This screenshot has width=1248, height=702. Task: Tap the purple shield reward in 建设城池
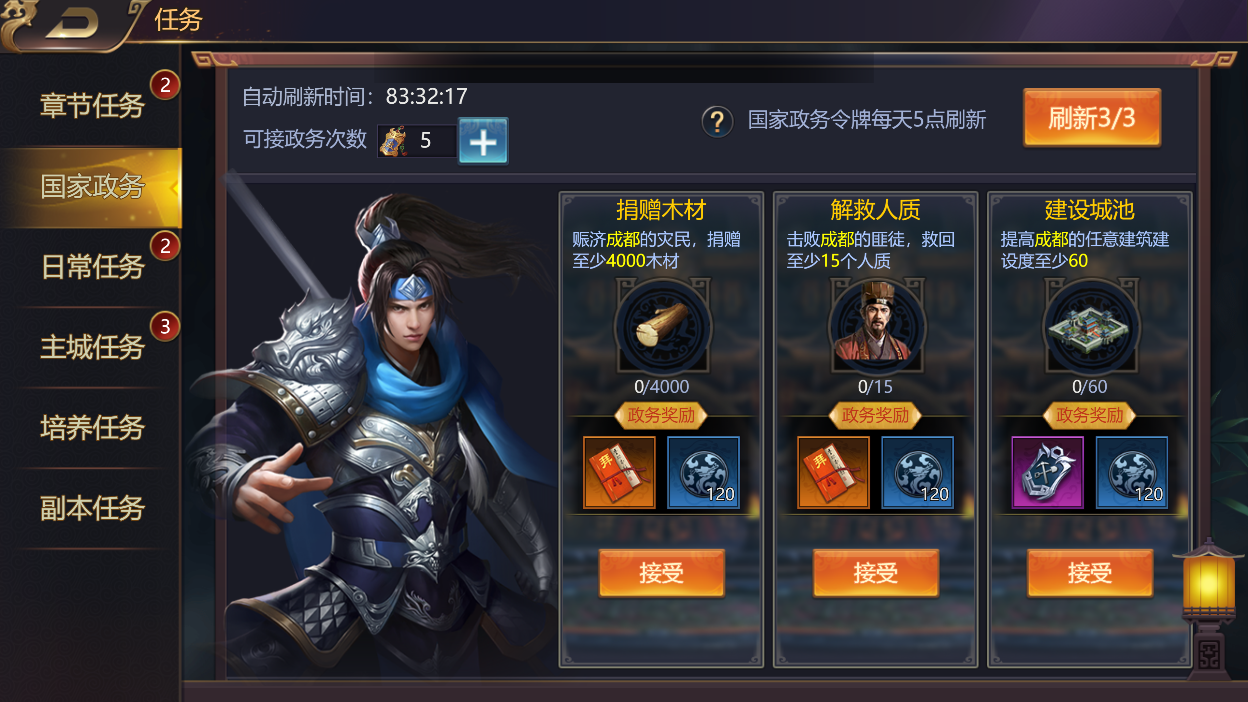point(1047,473)
